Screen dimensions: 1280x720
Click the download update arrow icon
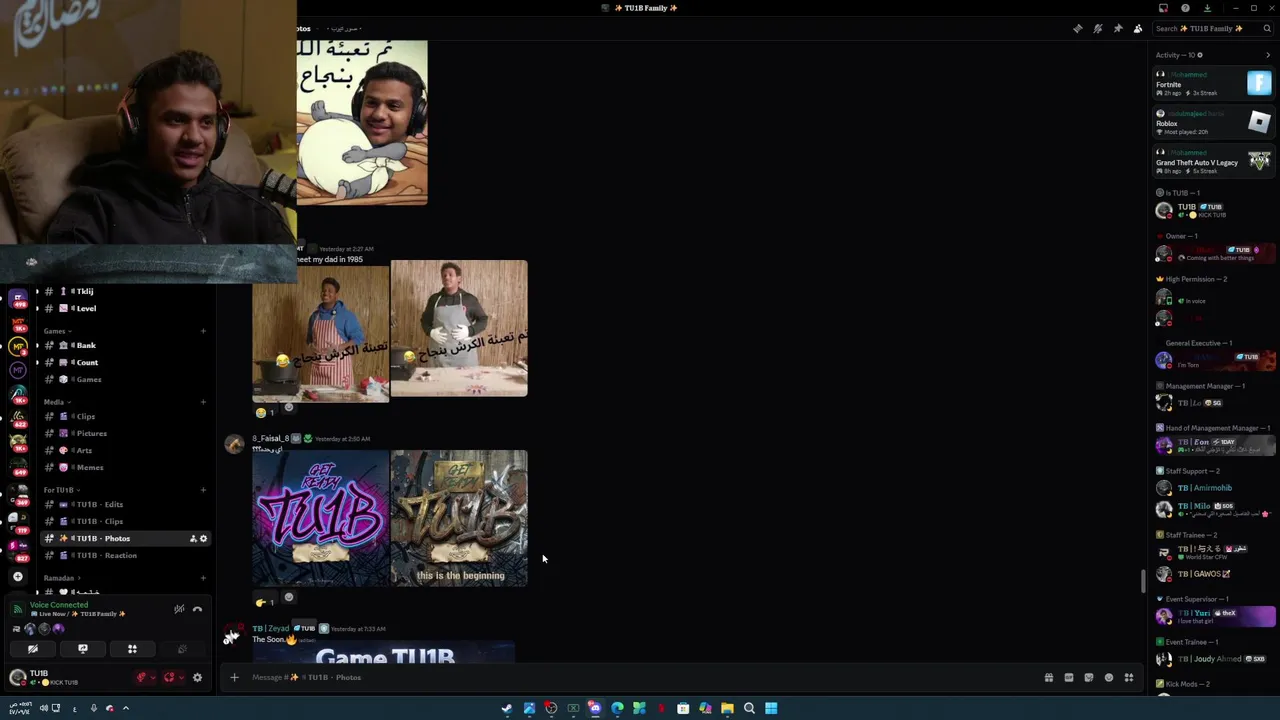pyautogui.click(x=1207, y=8)
